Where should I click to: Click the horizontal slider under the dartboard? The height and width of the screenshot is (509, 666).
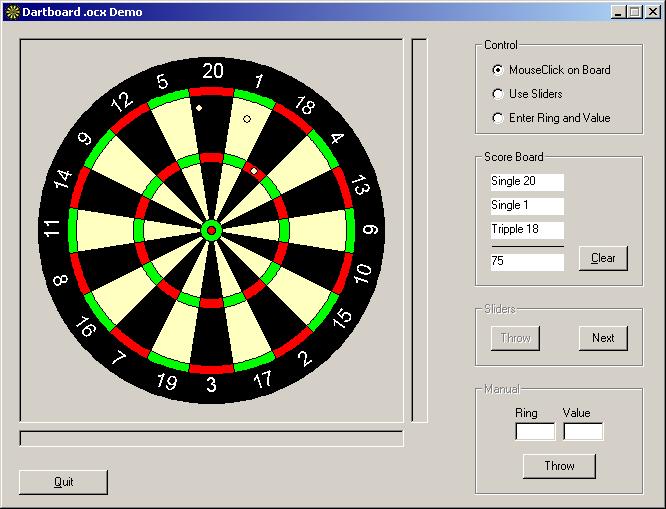point(211,439)
